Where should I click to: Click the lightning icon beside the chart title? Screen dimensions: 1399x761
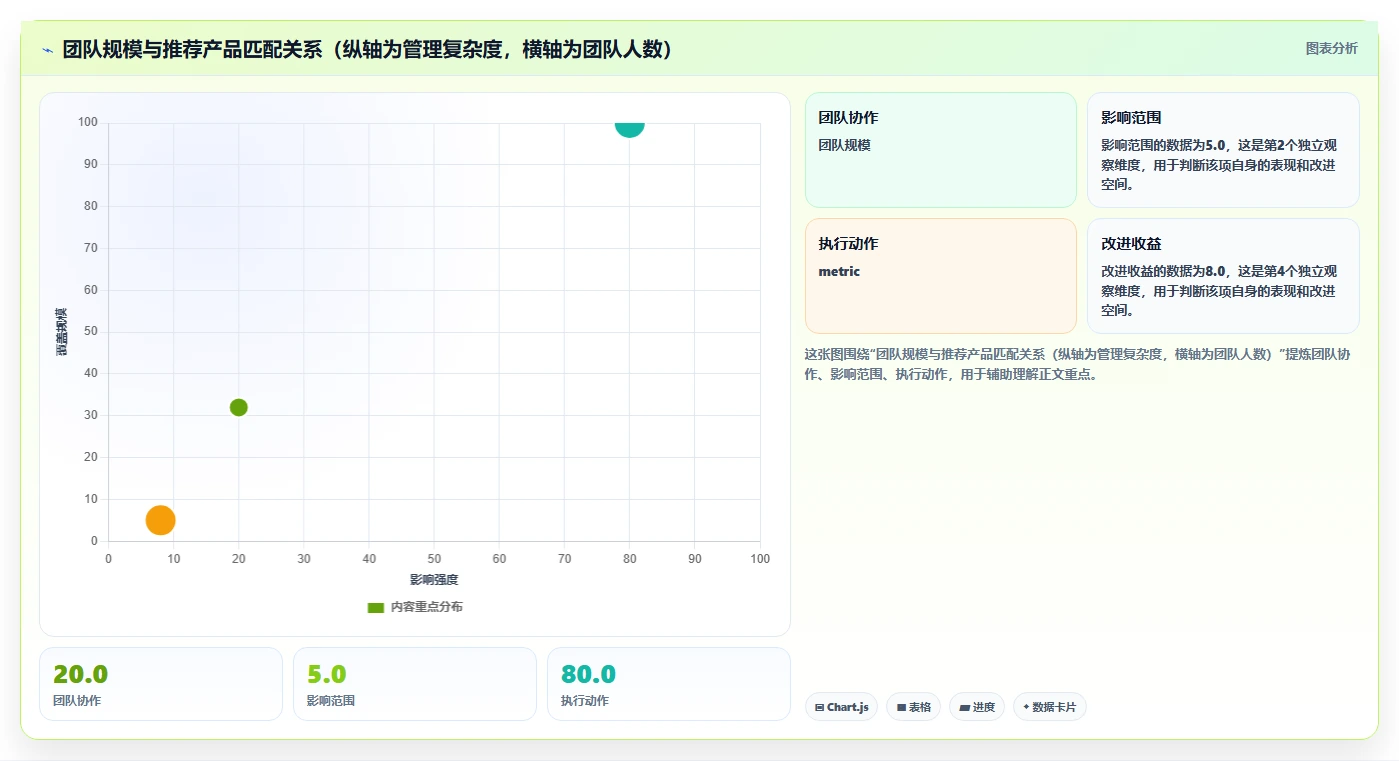[47, 50]
